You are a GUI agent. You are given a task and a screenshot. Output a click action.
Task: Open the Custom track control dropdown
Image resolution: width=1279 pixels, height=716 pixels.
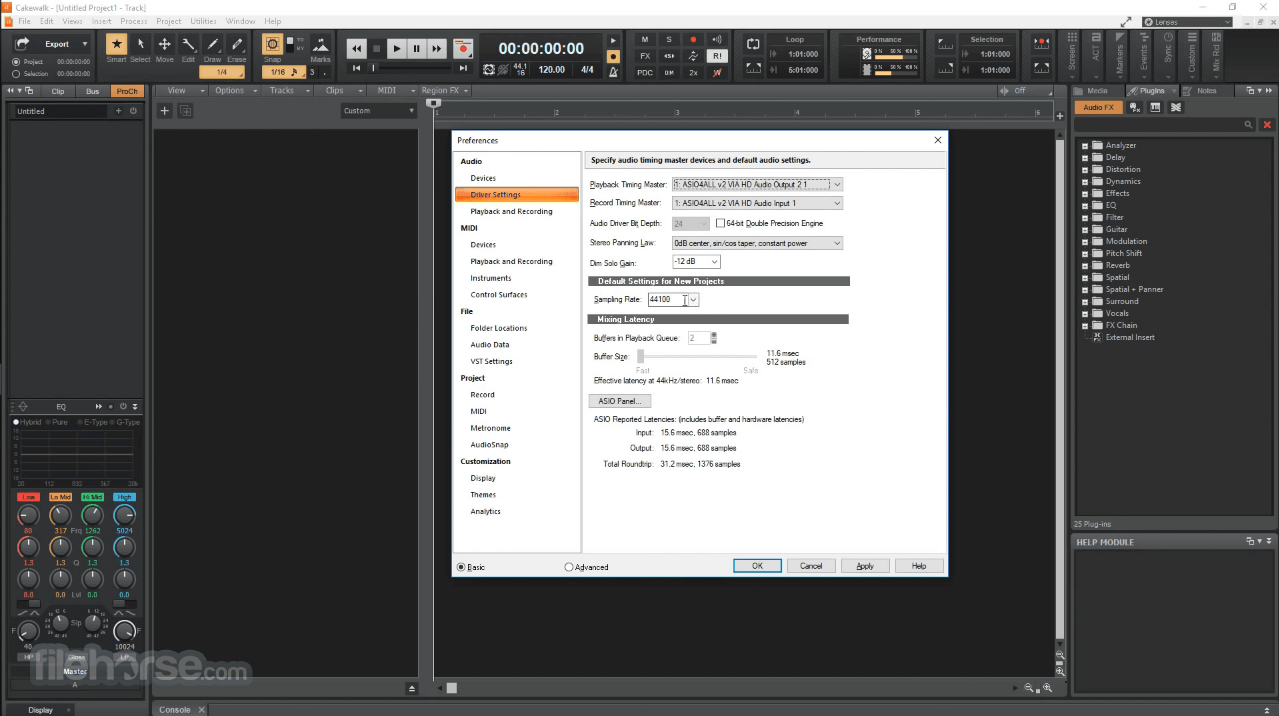[379, 111]
